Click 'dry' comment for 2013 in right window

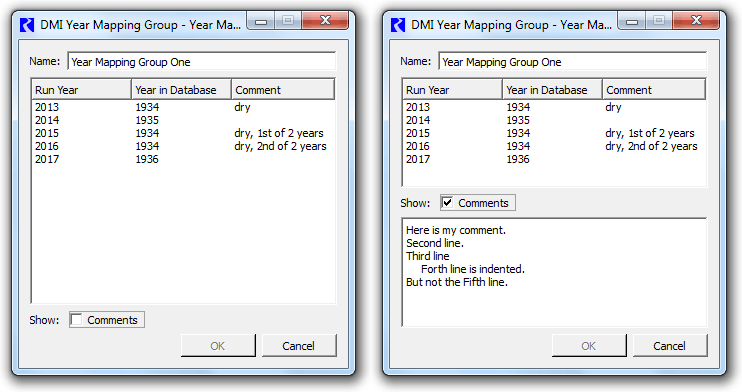613,107
